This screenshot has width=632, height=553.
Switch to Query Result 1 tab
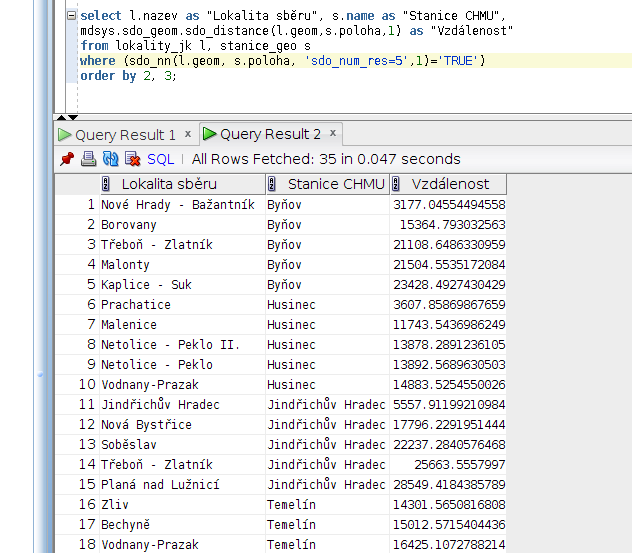click(x=125, y=135)
